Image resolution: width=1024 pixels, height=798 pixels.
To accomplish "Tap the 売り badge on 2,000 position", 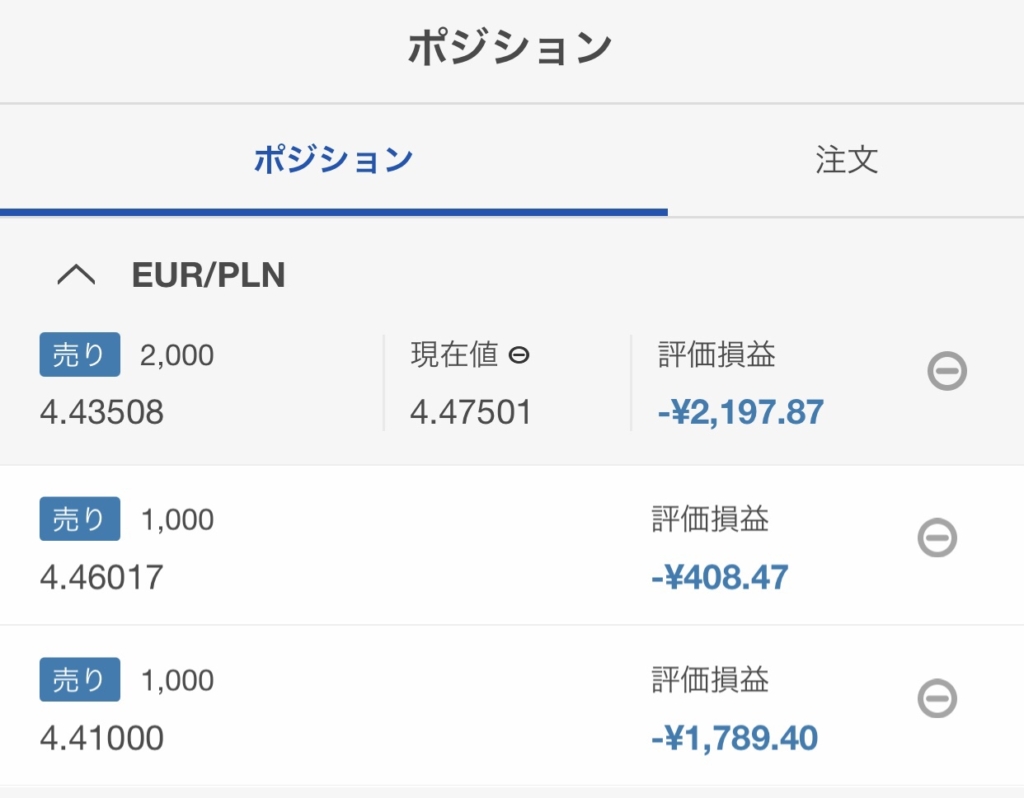I will 80,355.
